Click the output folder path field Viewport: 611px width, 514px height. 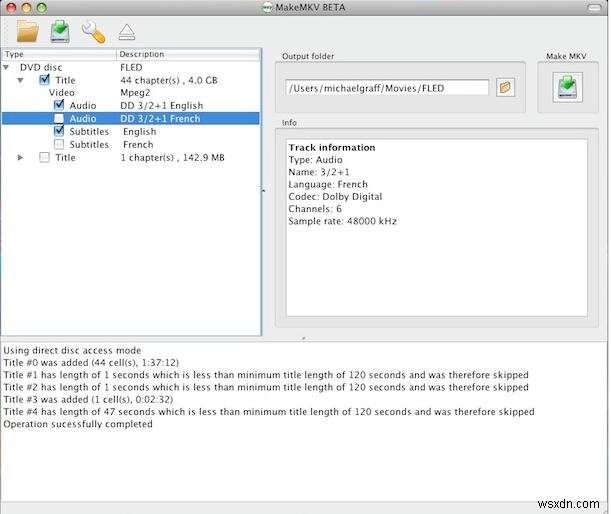387,88
